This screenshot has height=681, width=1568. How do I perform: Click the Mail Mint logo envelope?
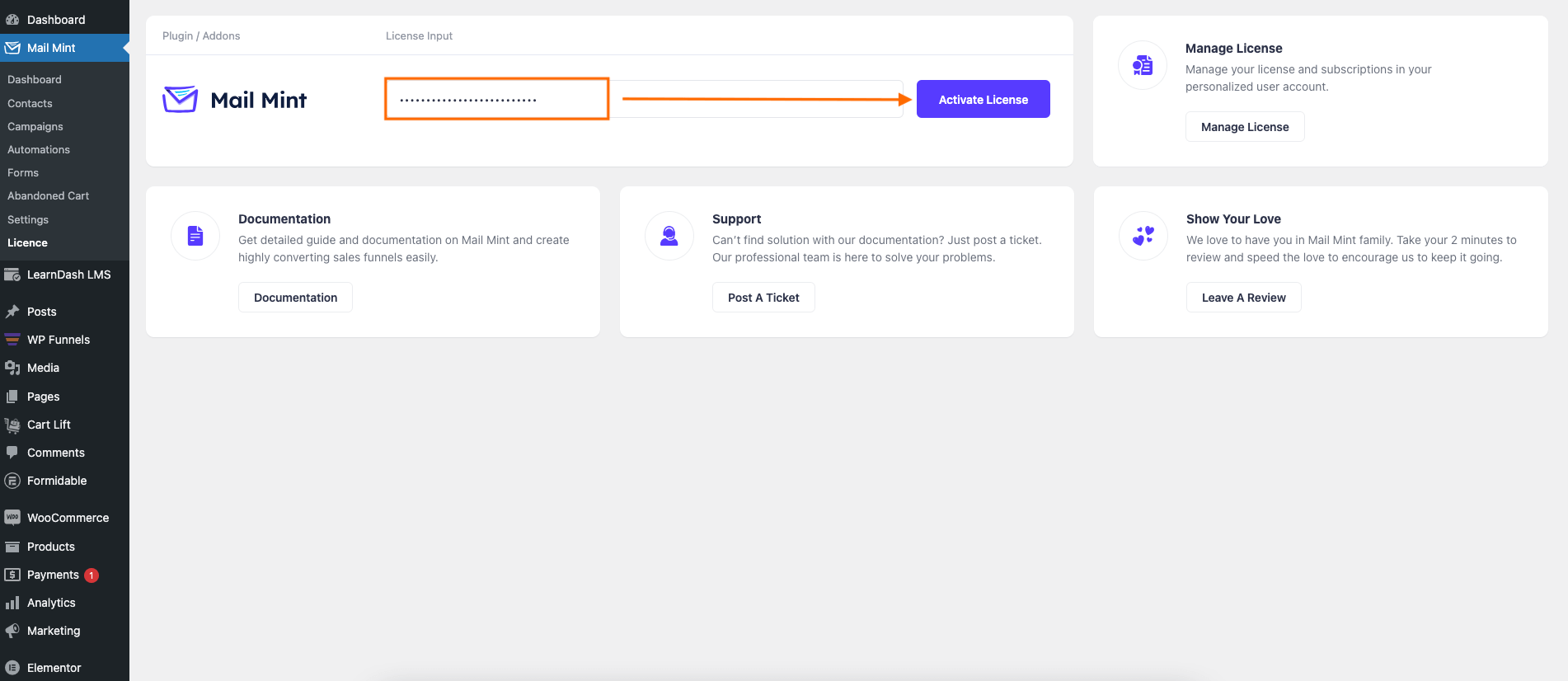click(x=180, y=99)
